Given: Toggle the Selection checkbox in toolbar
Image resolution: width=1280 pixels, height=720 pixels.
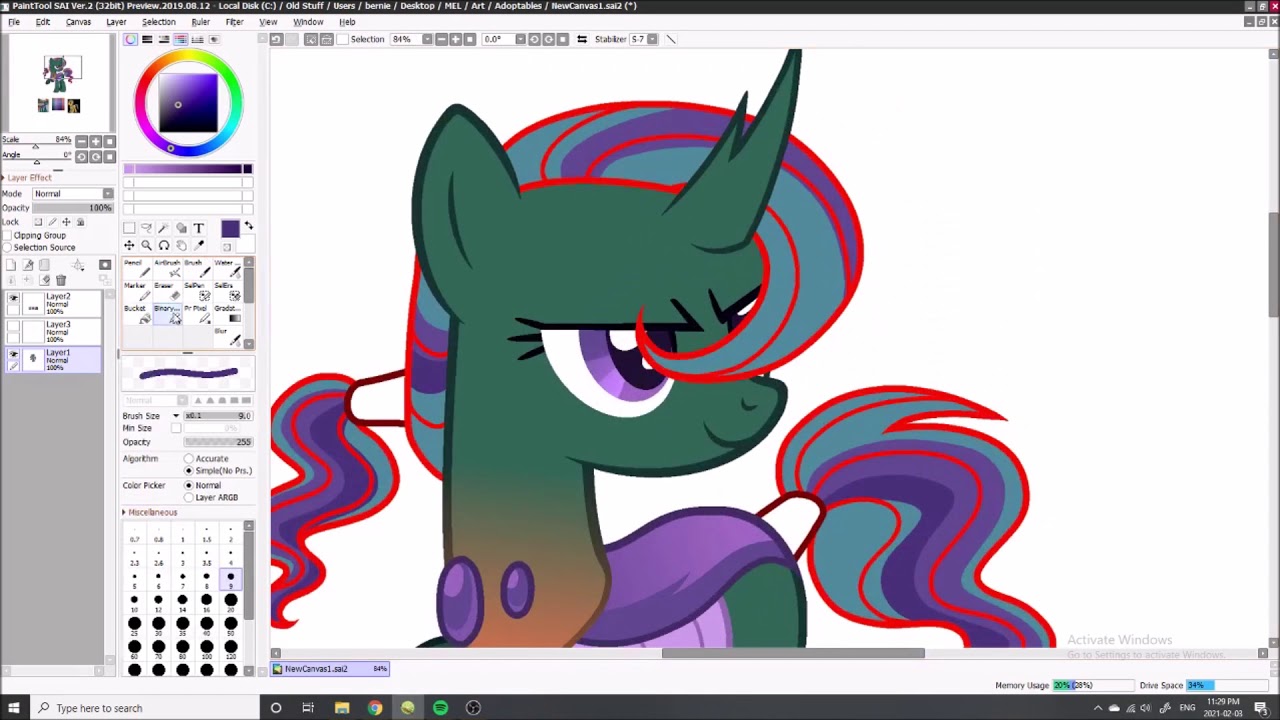Looking at the screenshot, I should (342, 39).
